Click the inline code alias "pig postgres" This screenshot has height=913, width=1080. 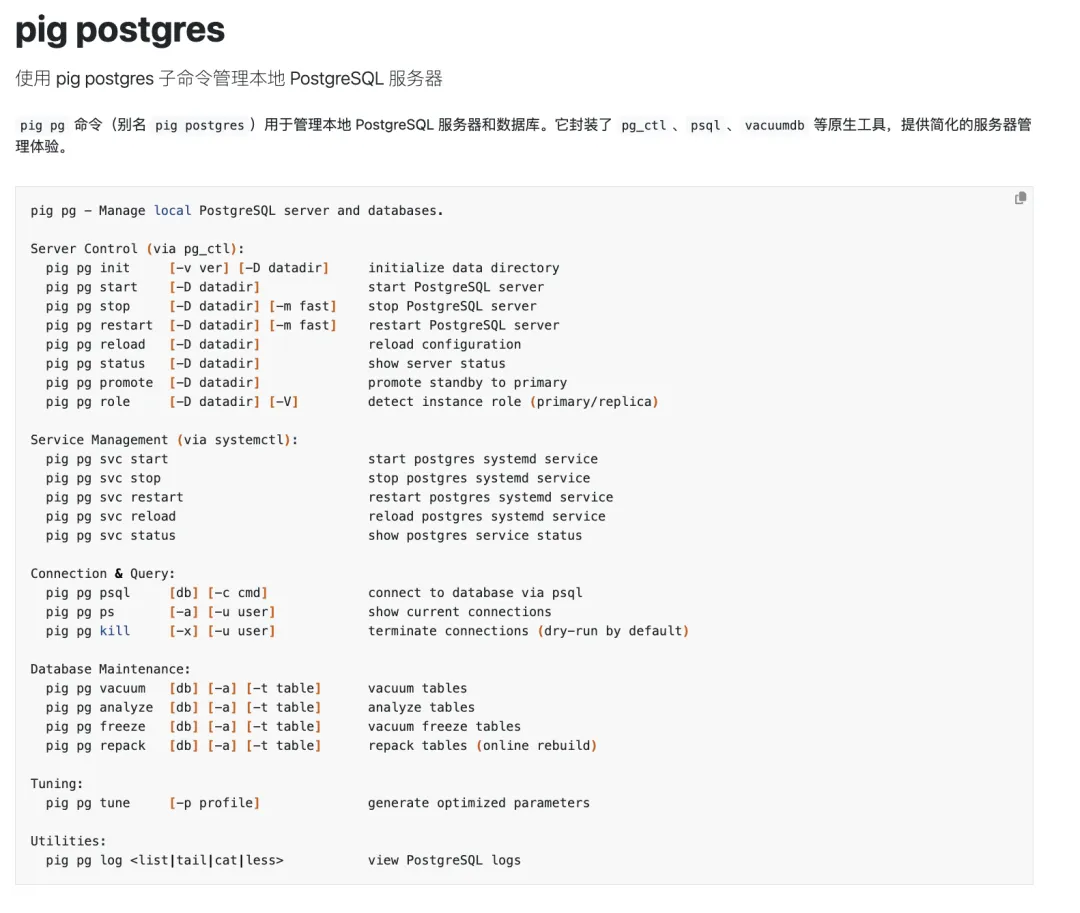coord(200,126)
